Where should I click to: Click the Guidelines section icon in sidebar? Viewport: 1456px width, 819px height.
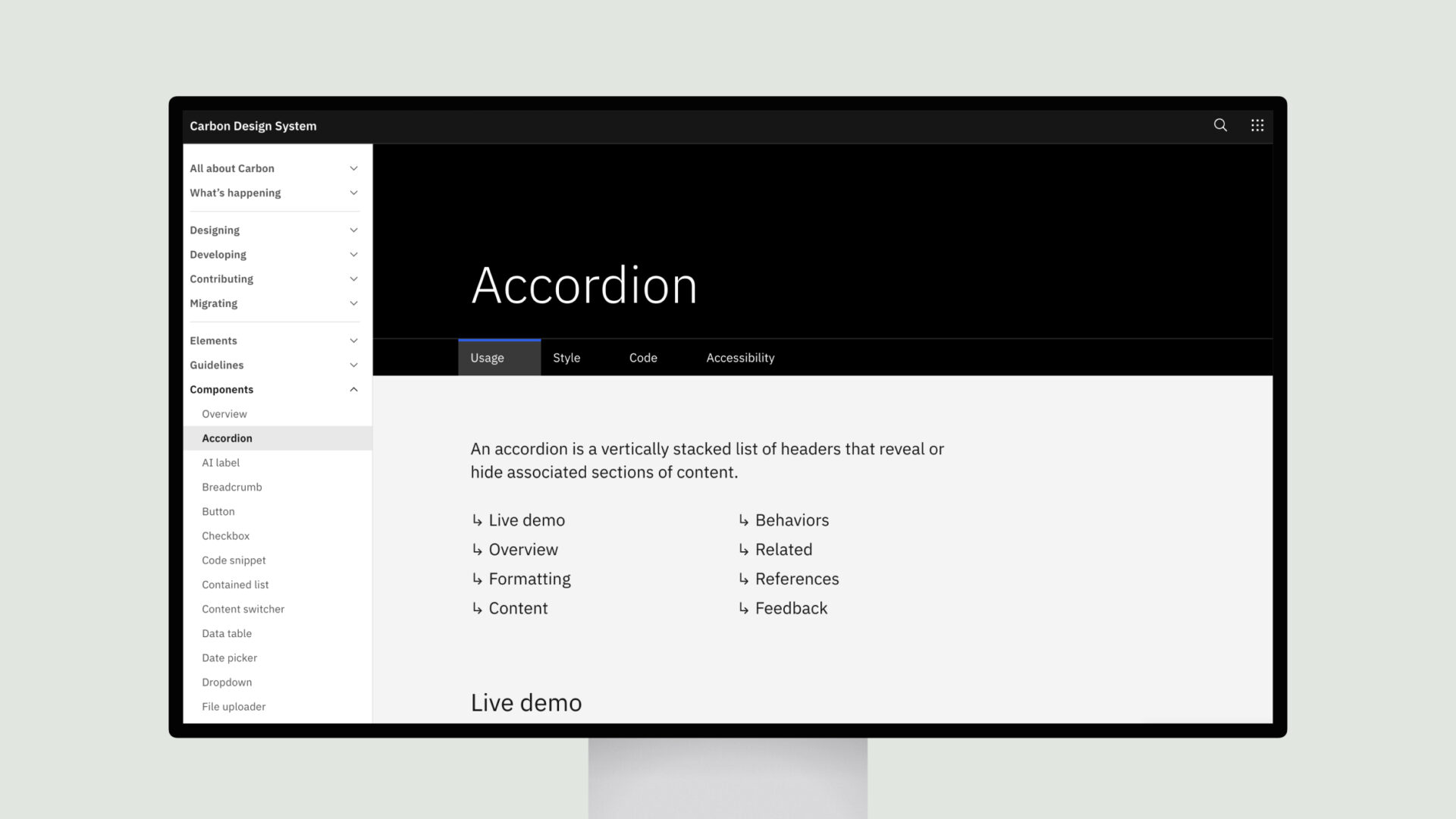coord(354,364)
